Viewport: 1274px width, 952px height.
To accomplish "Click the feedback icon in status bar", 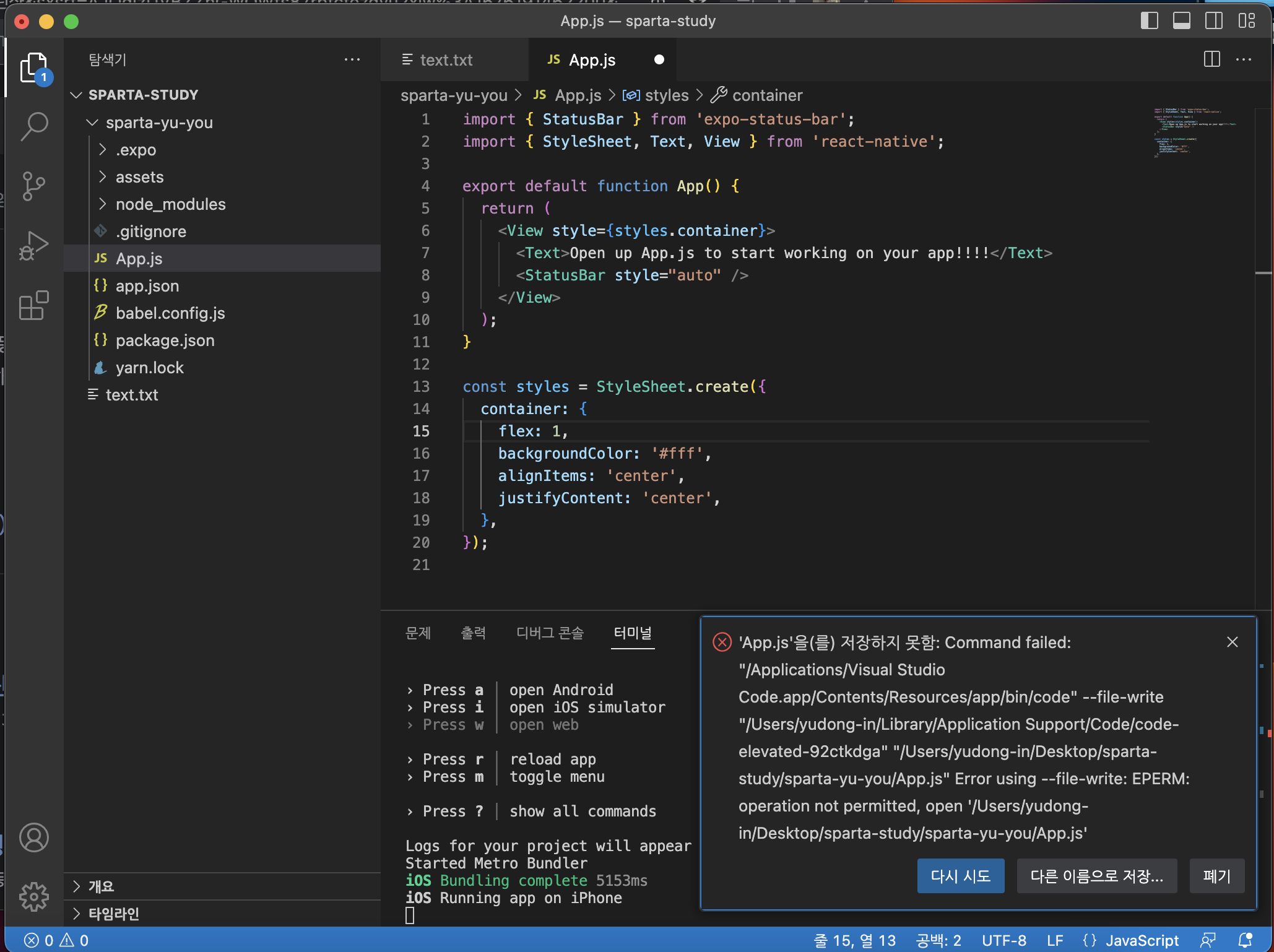I will pos(1208,941).
